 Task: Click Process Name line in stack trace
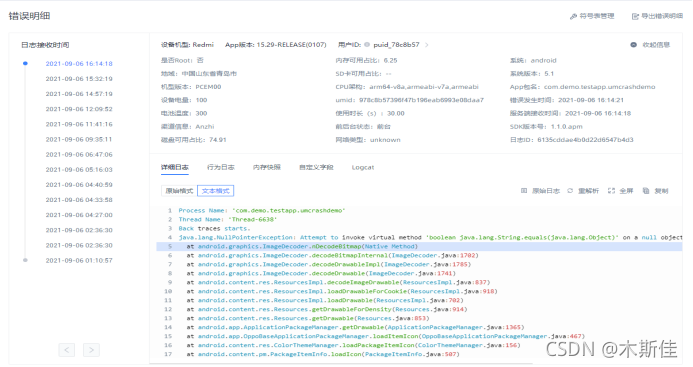[262, 210]
